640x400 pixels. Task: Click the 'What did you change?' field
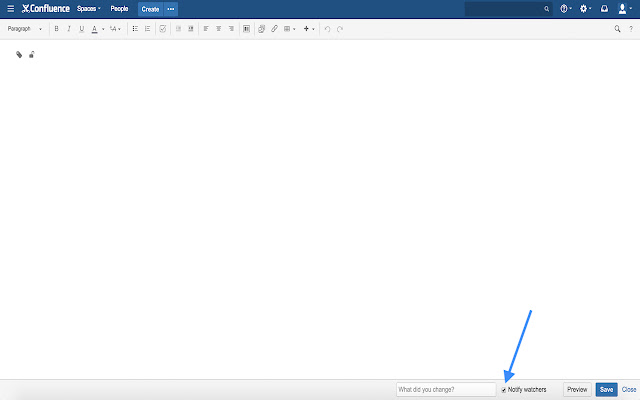(446, 389)
